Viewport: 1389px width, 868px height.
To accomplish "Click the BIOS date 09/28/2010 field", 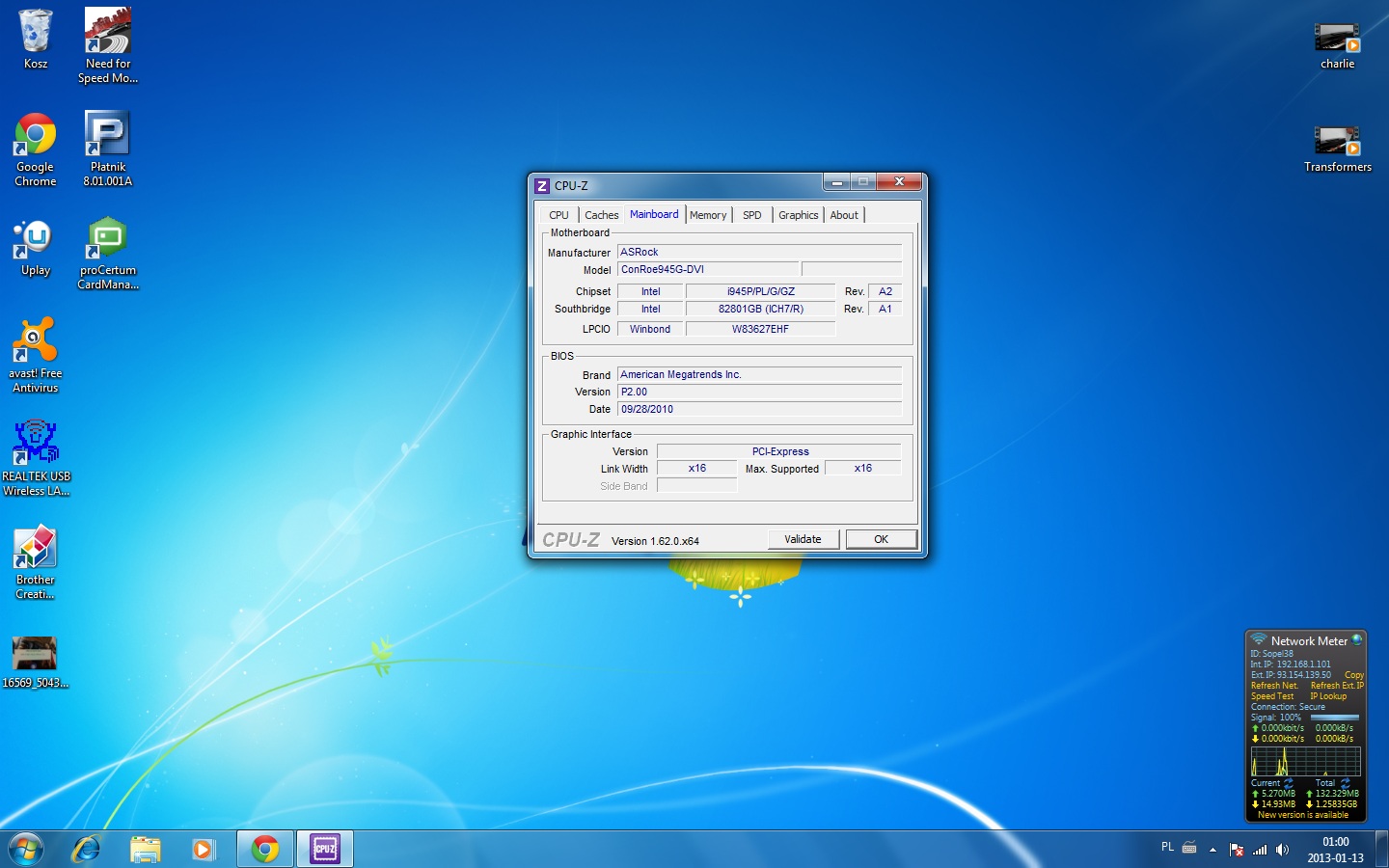I will (x=759, y=409).
